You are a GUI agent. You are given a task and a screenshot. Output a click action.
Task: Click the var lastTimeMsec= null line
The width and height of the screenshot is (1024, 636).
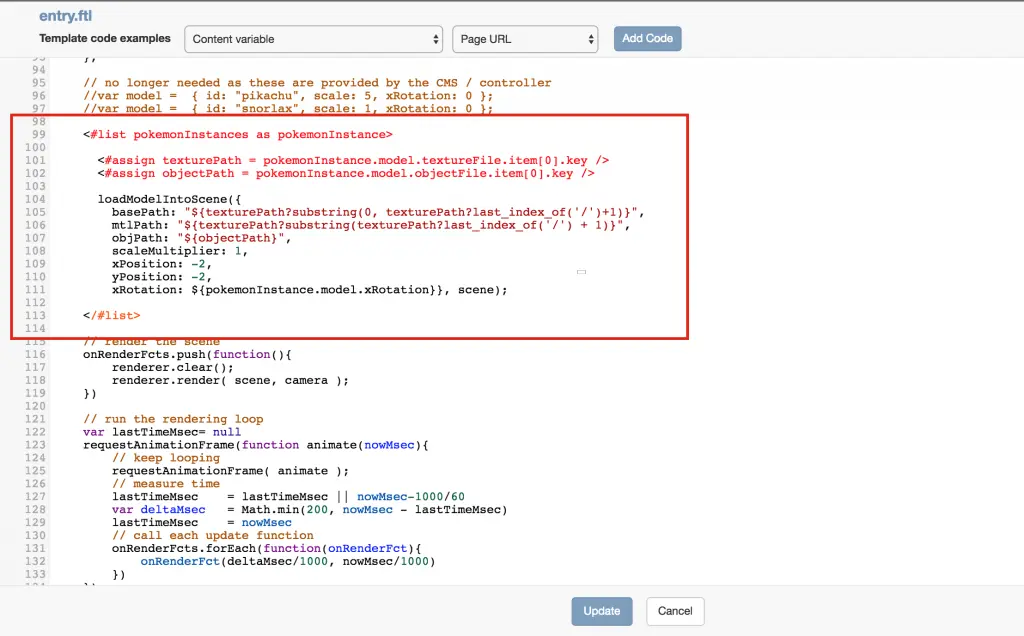[x=161, y=432]
